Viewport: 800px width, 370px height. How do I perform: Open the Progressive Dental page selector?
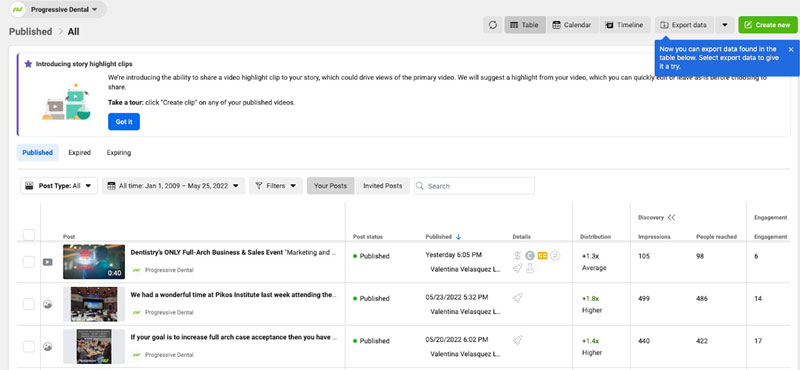[x=58, y=10]
